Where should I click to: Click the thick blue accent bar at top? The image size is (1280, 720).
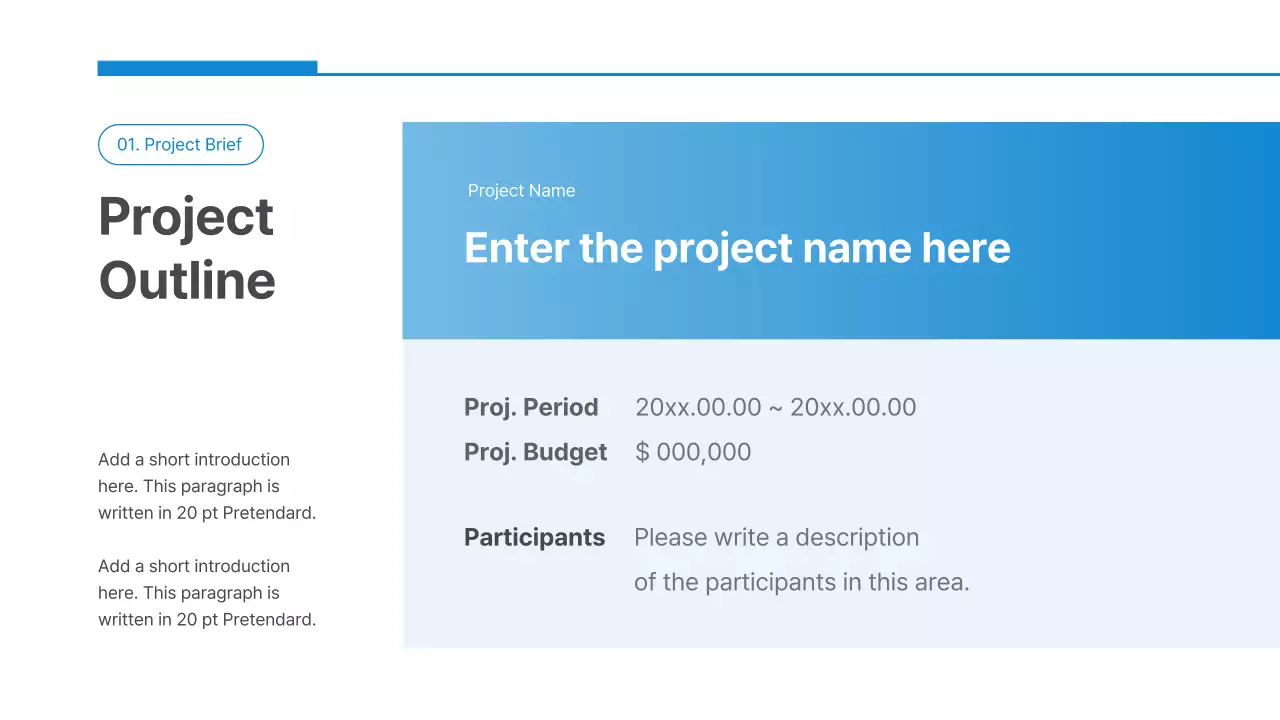pos(207,68)
